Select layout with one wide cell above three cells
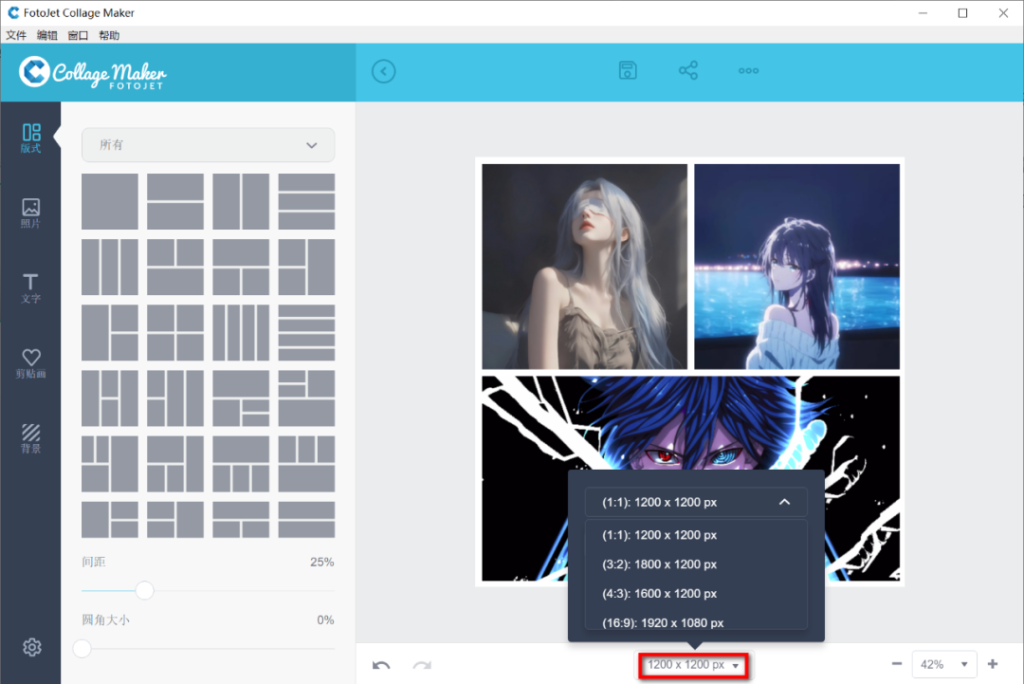 (241, 464)
